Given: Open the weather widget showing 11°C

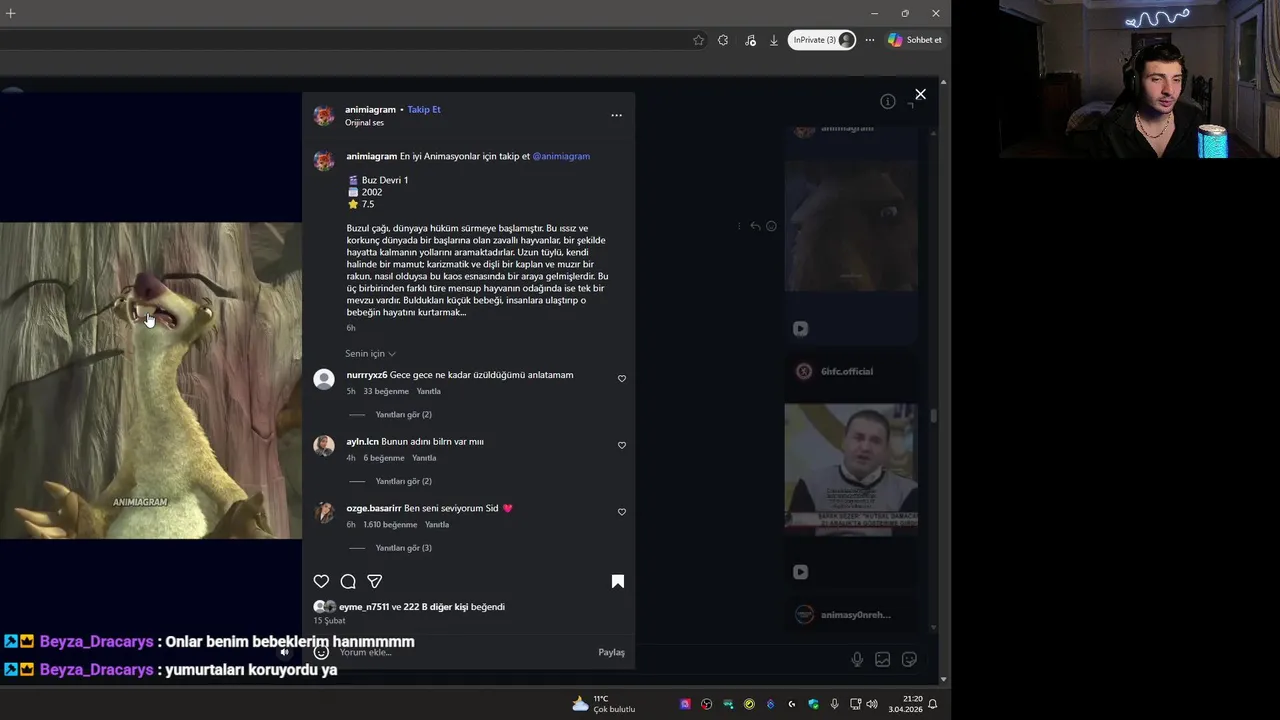Looking at the screenshot, I should 603,704.
